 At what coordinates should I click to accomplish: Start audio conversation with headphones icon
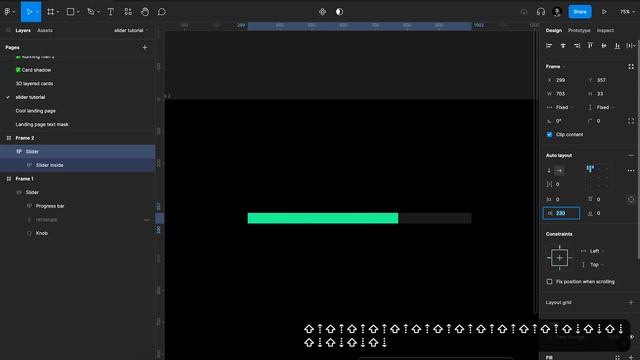(x=541, y=12)
